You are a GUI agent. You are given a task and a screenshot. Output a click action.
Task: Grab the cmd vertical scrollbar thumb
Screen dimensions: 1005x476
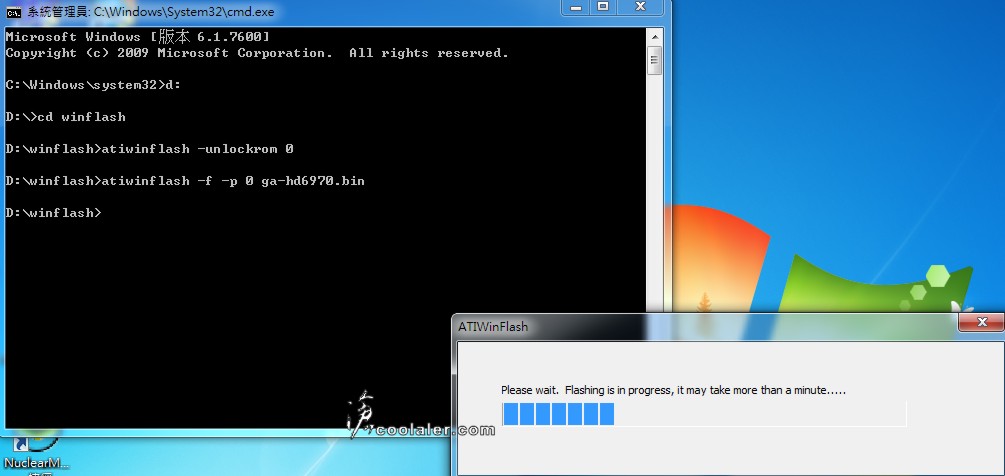(654, 61)
